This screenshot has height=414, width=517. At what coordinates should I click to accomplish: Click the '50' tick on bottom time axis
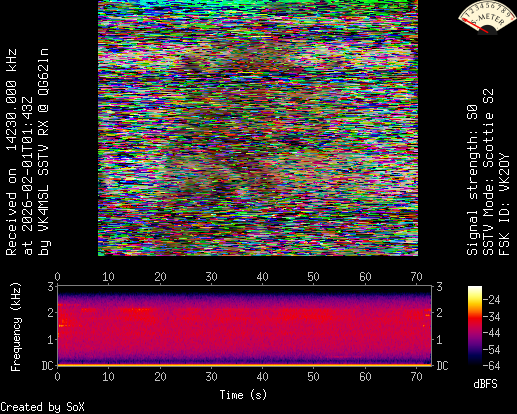pyautogui.click(x=314, y=377)
